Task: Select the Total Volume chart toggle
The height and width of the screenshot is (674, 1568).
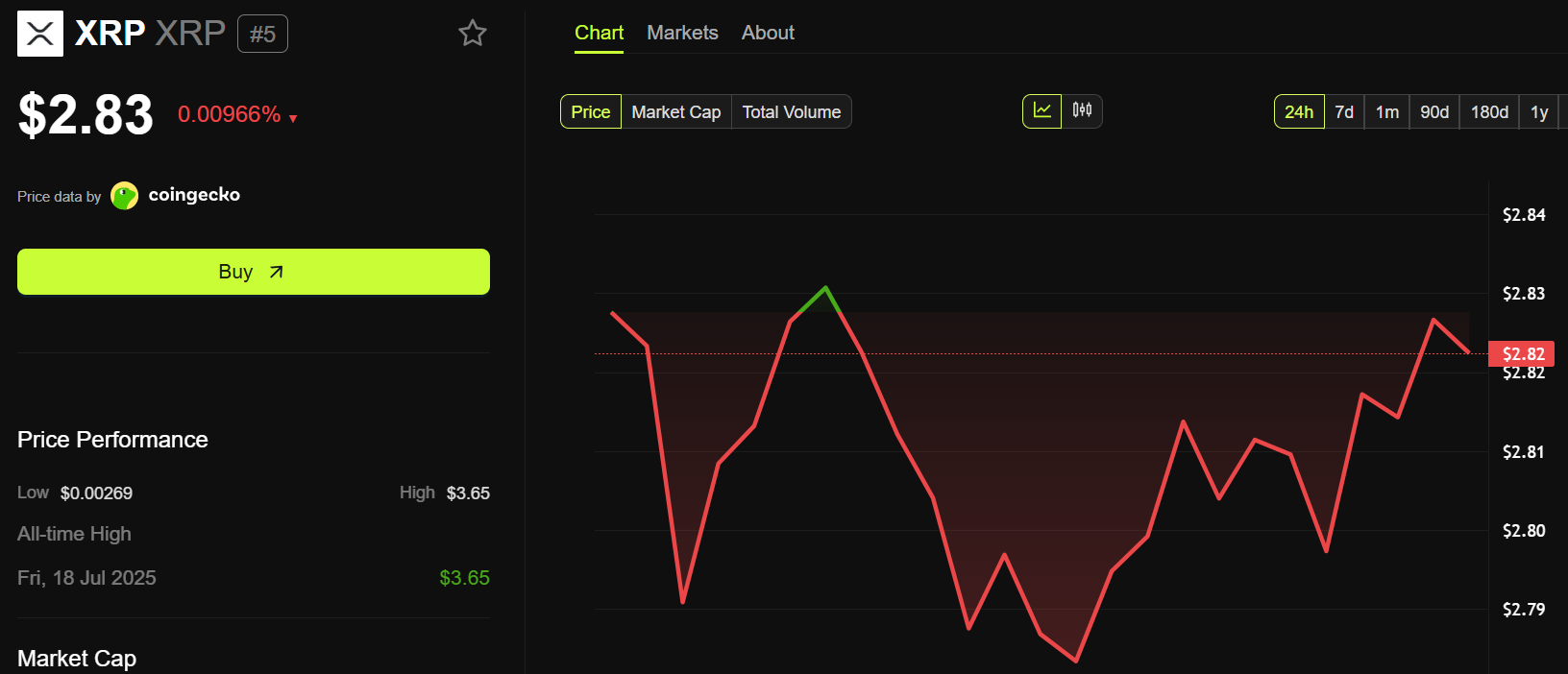Action: (x=792, y=111)
